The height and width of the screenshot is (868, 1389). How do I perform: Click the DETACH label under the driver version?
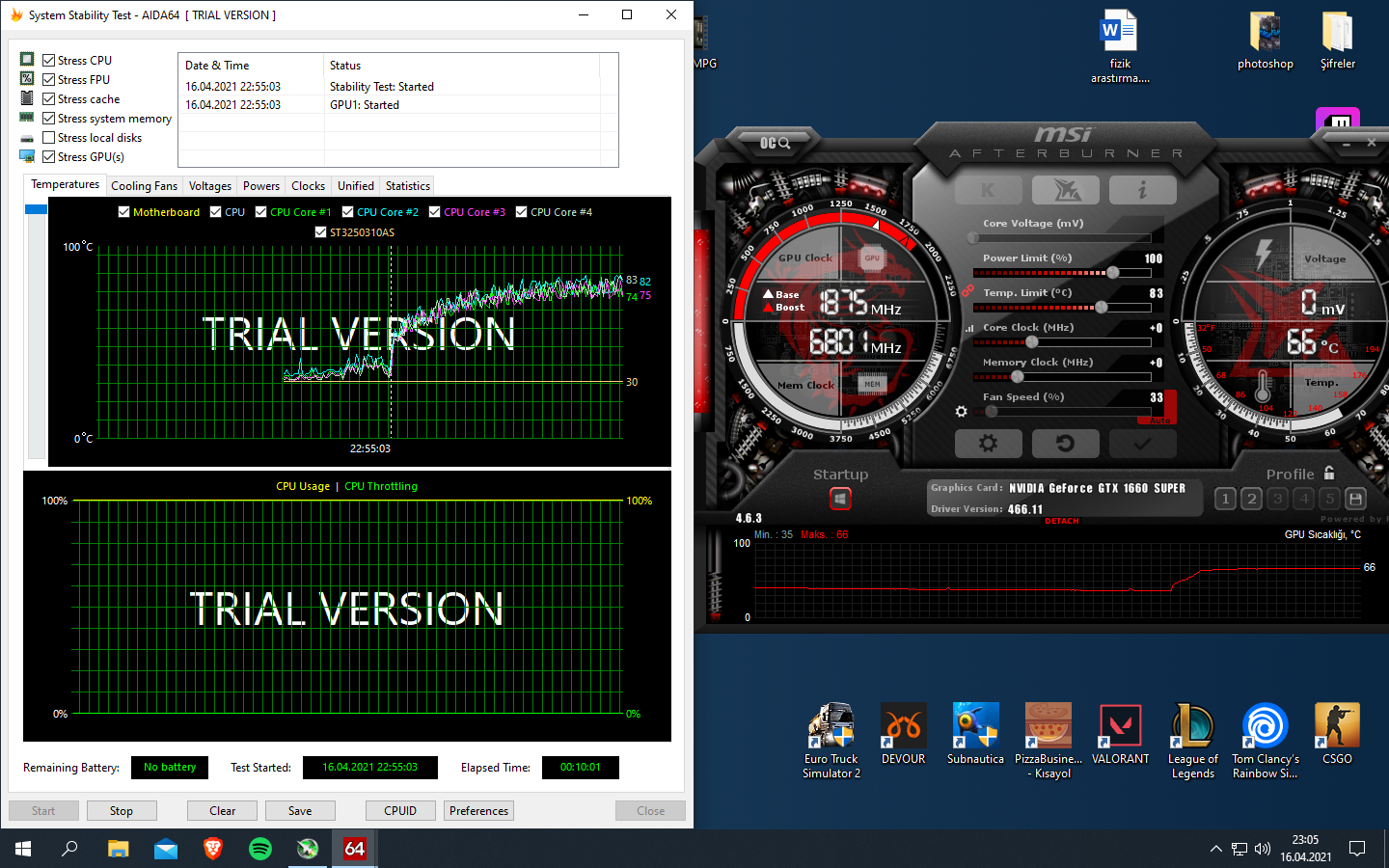pos(1061,522)
